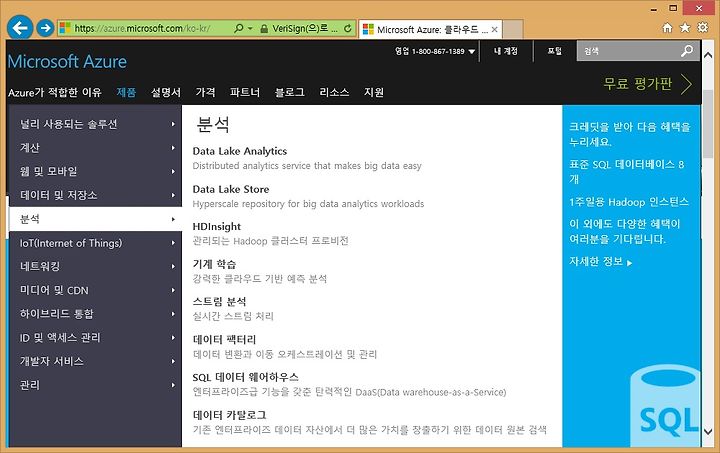
Task: Open 데이터 카탈로그 link
Action: point(230,415)
